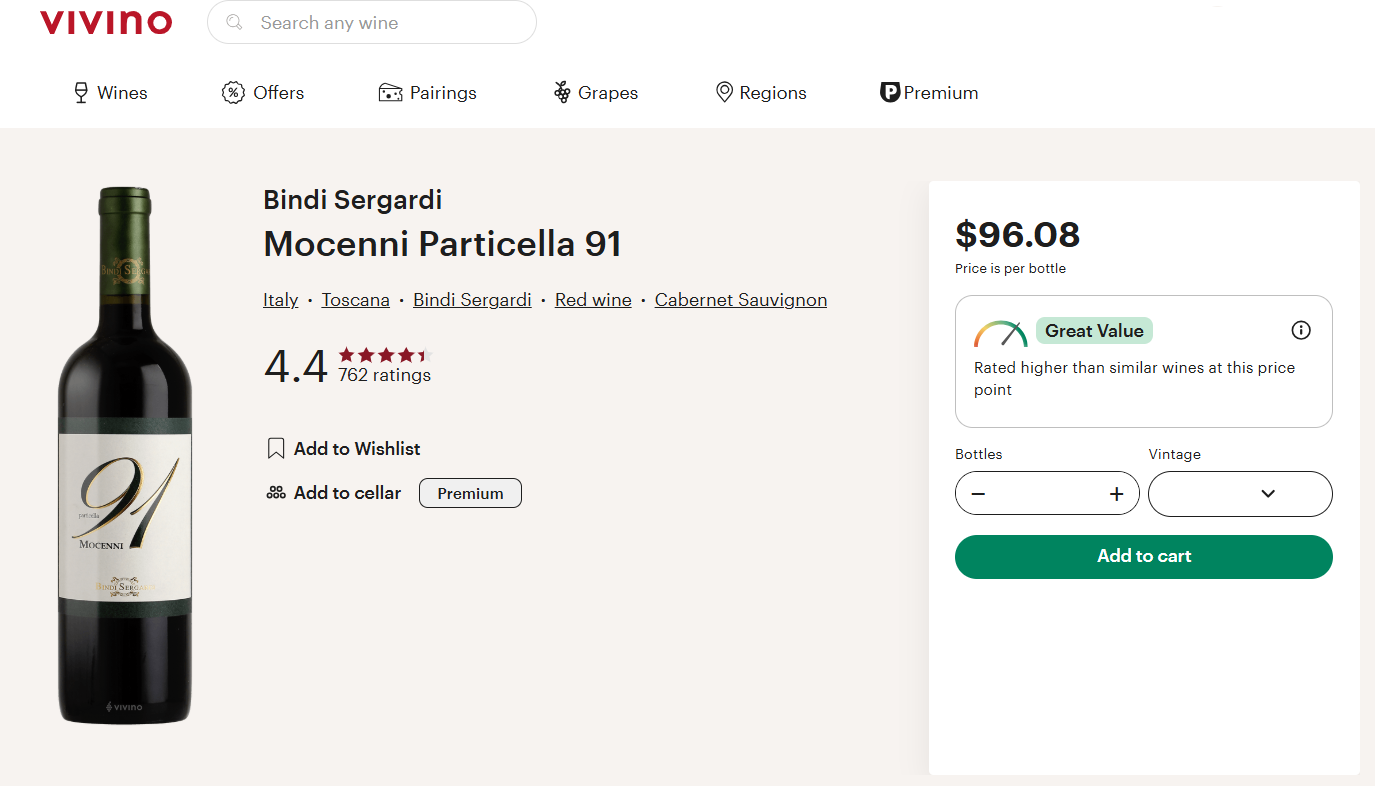Click the info icon beside Great Value

(1301, 330)
